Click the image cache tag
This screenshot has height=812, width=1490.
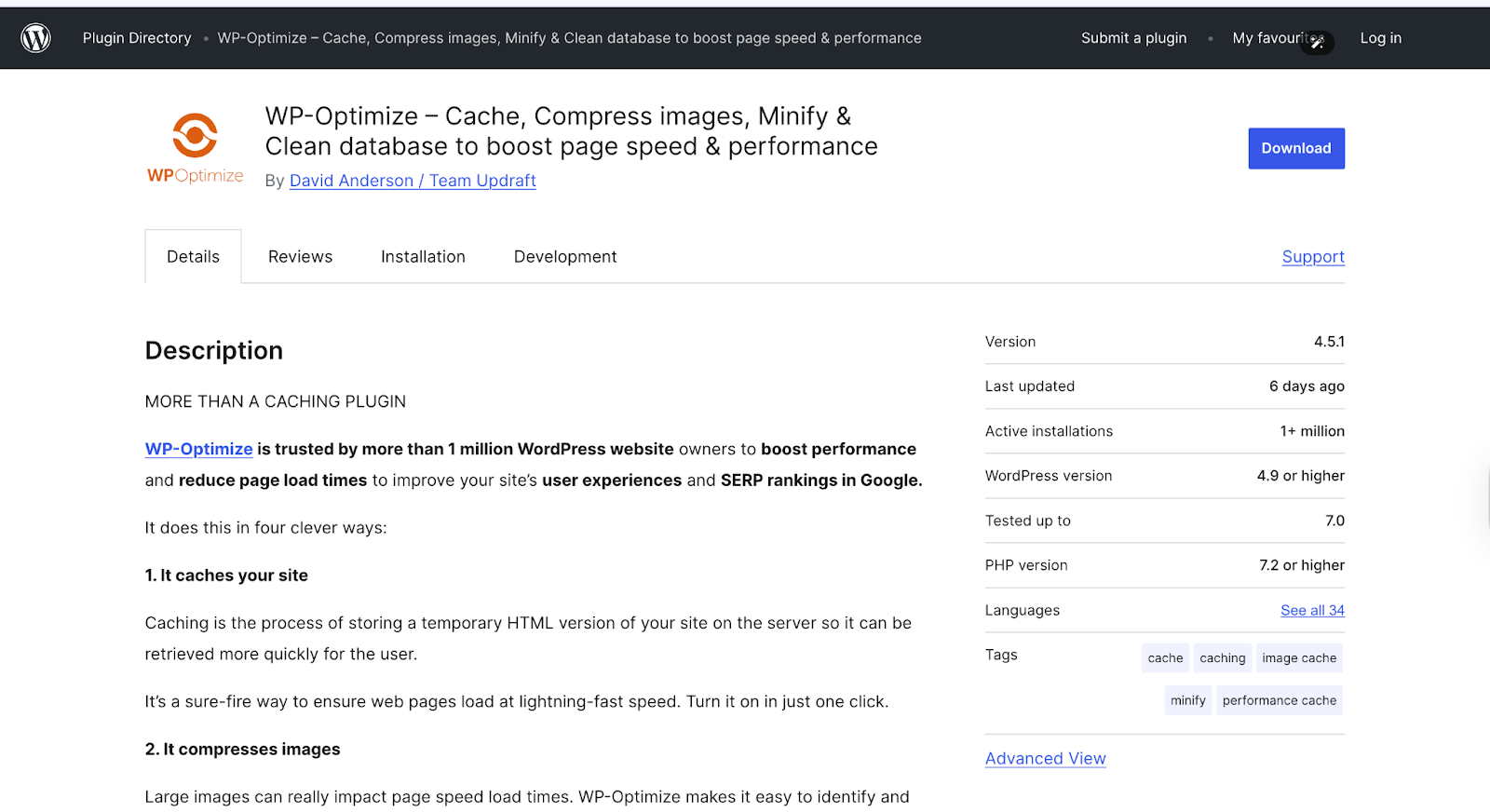(1299, 657)
